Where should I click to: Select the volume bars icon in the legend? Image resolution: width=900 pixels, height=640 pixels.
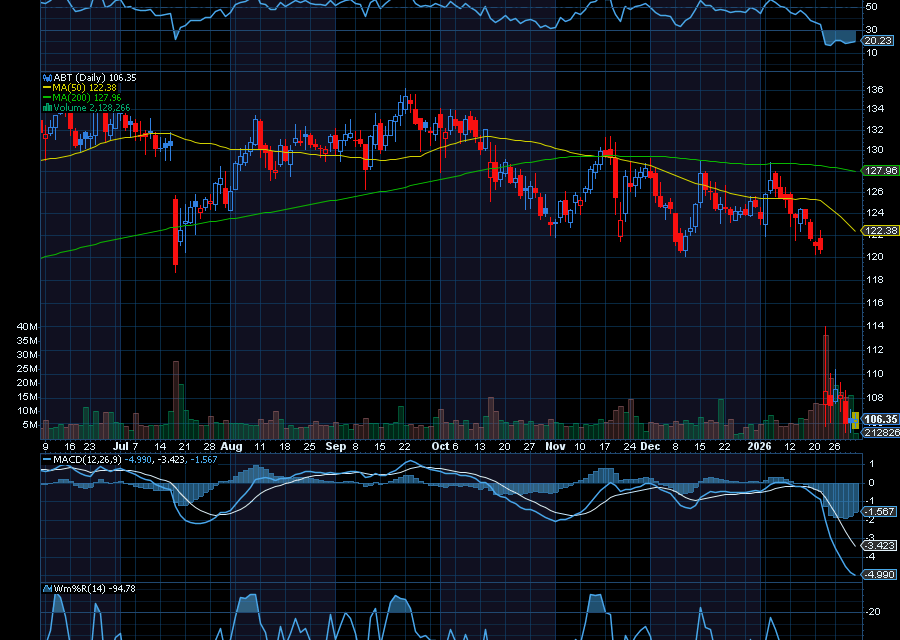pos(46,107)
